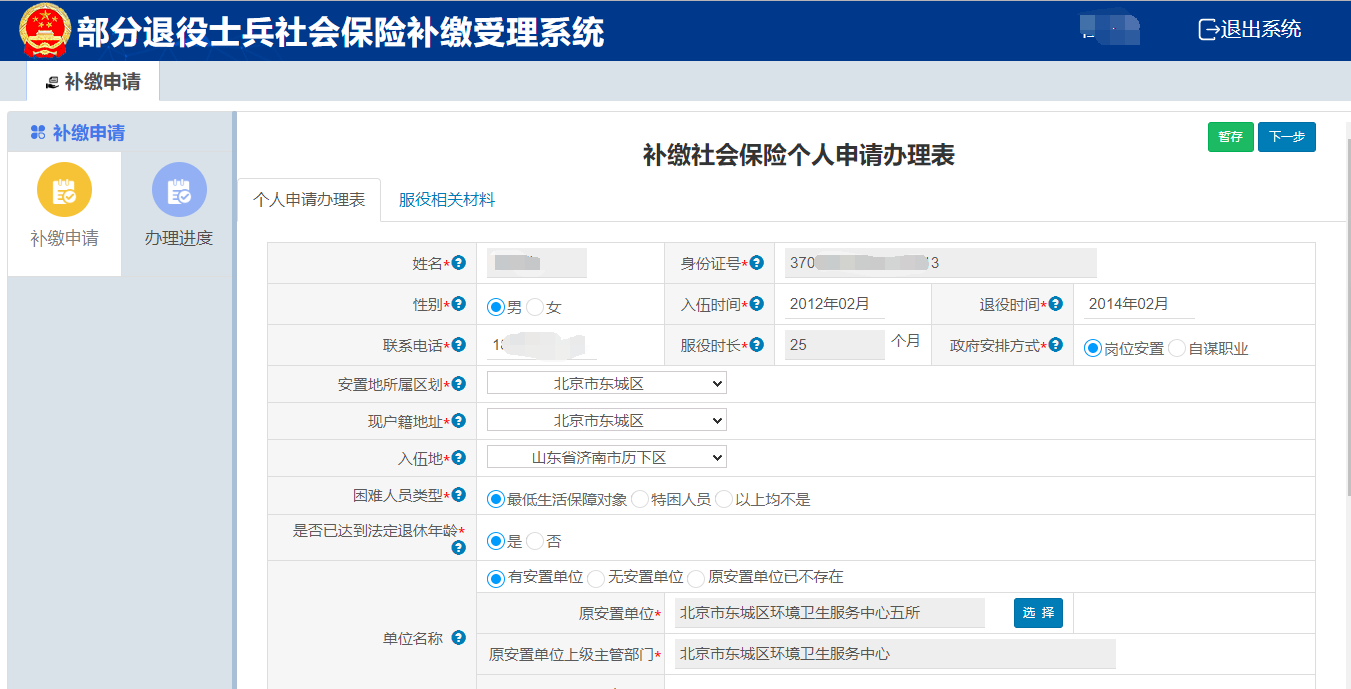Click the help icon beside 退役时间

point(1056,304)
